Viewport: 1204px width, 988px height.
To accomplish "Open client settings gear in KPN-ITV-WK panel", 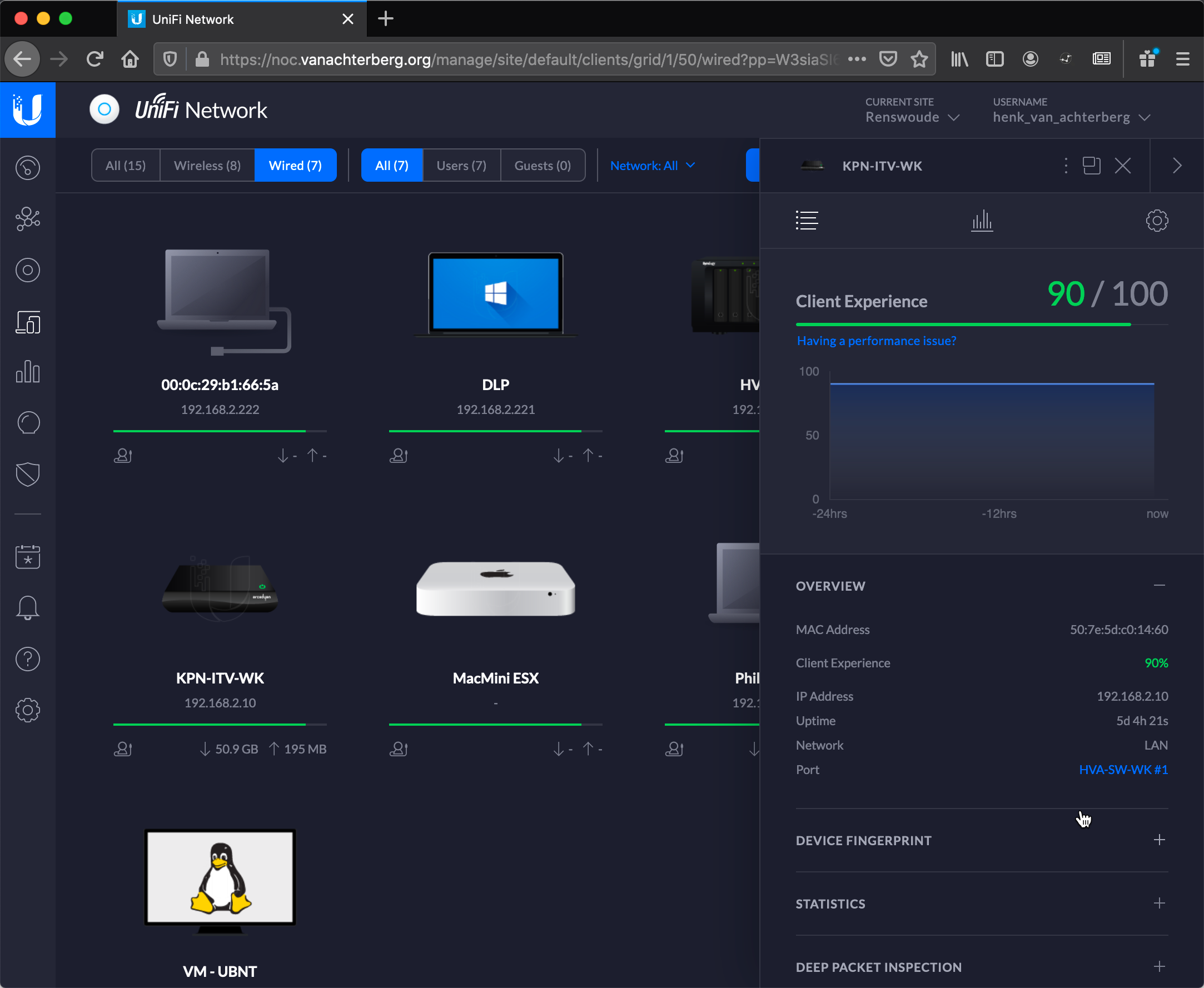I will (1157, 221).
